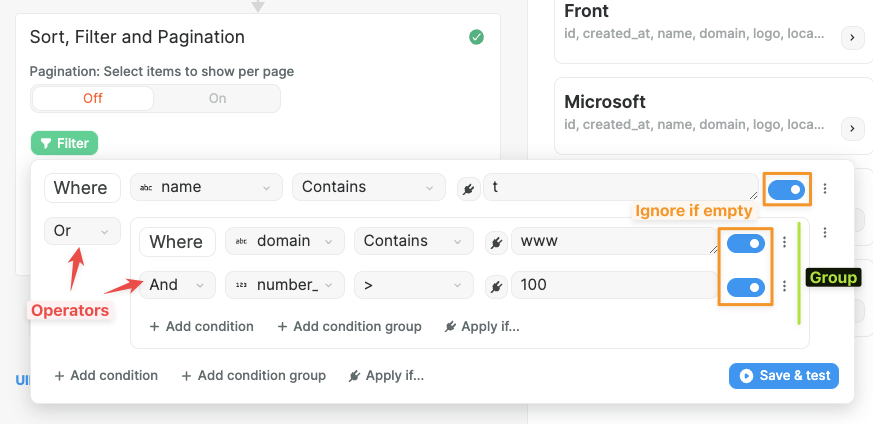Click the green Filter button
The width and height of the screenshot is (873, 424).
[65, 143]
